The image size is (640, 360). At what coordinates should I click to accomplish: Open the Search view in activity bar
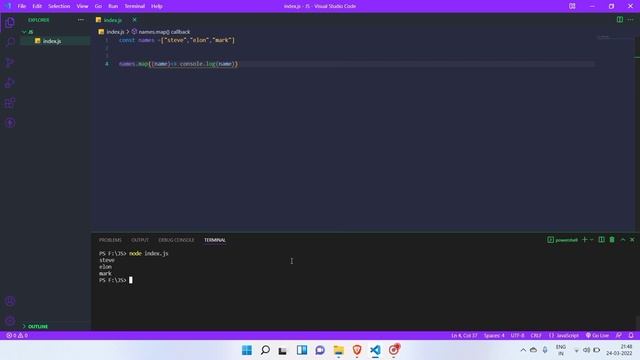pyautogui.click(x=10, y=42)
